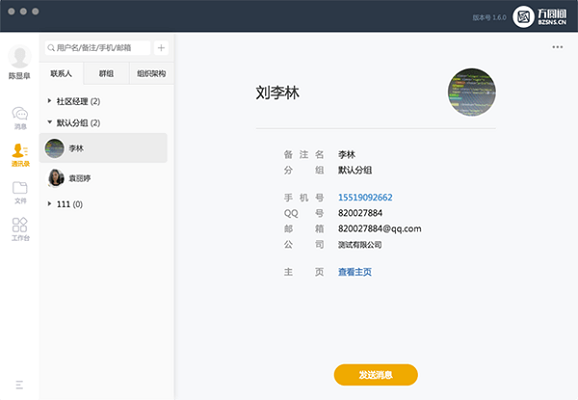Click the red close window button
Image resolution: width=578 pixels, height=400 pixels.
click(11, 11)
